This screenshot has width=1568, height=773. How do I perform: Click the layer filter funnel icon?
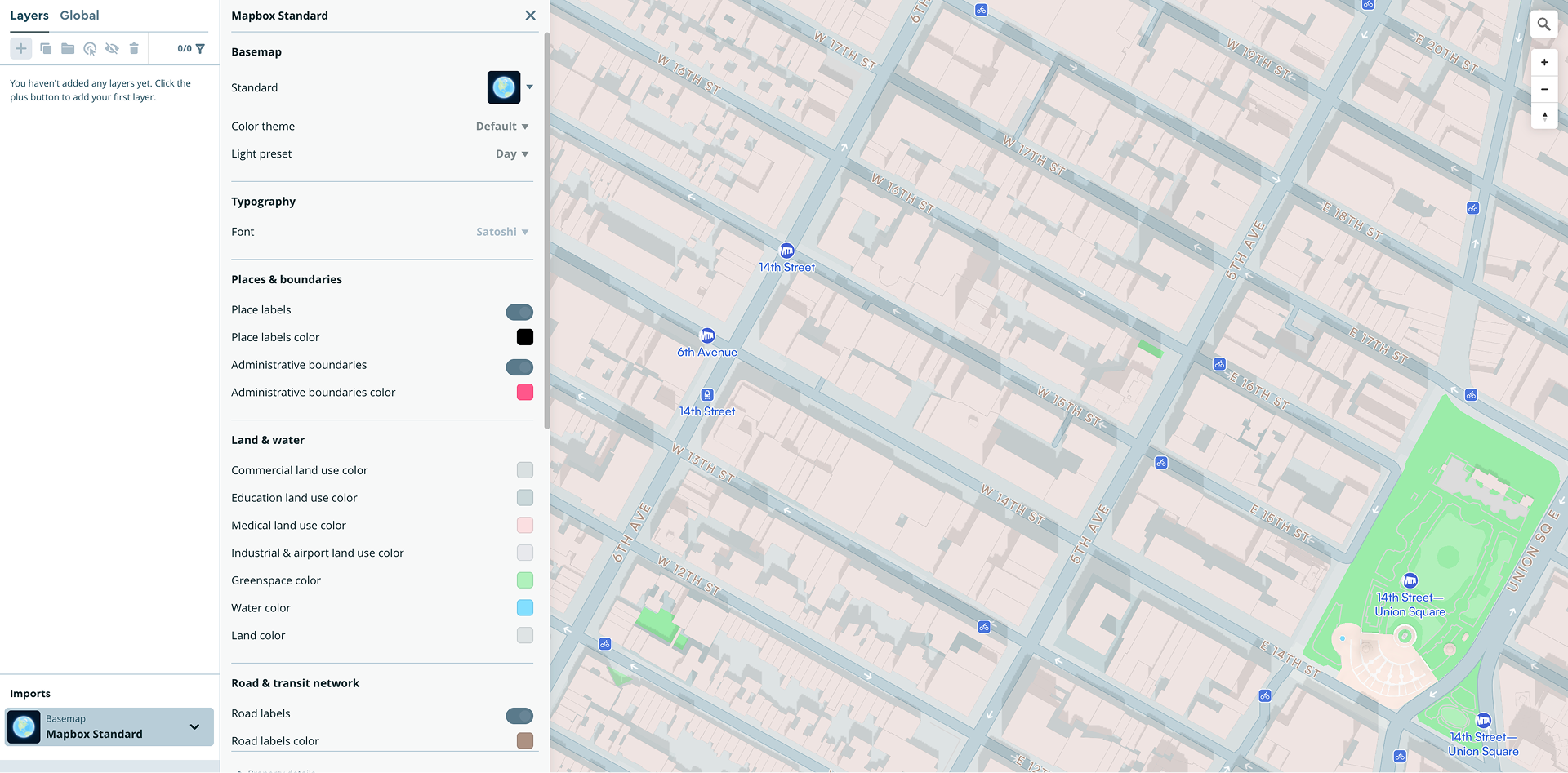(x=200, y=49)
